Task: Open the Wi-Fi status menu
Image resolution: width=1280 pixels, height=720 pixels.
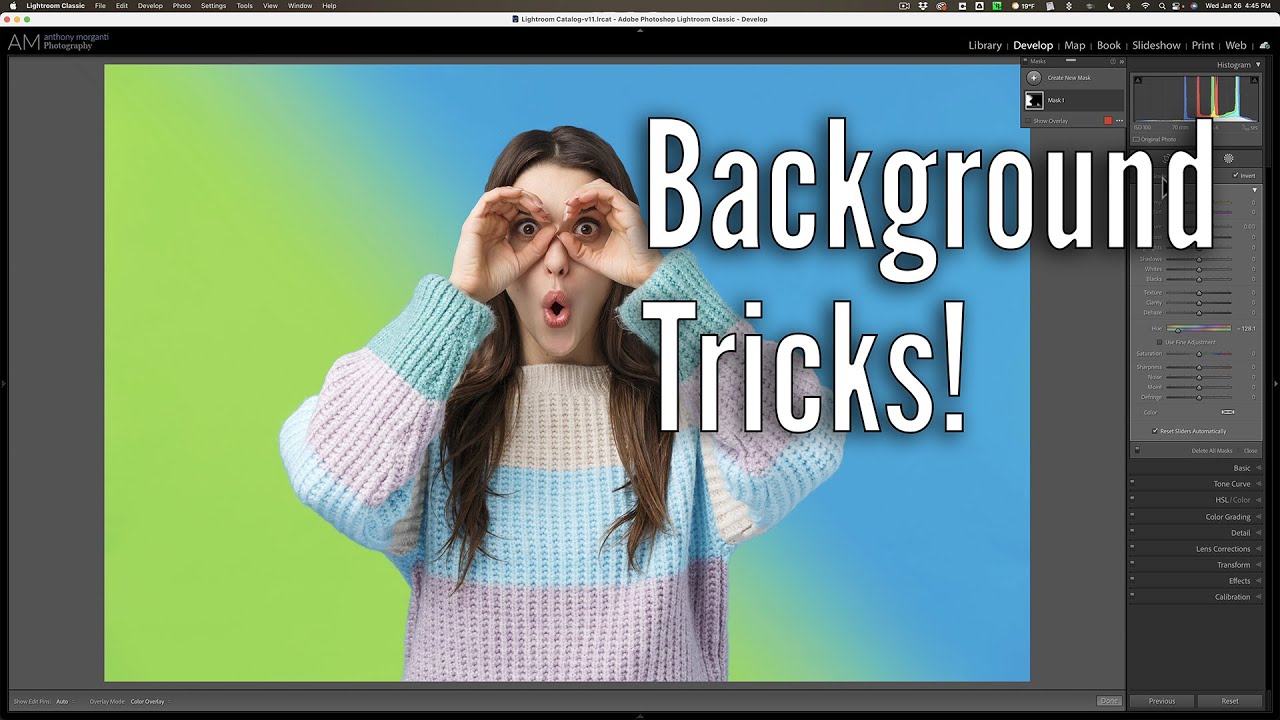Action: pyautogui.click(x=1145, y=6)
